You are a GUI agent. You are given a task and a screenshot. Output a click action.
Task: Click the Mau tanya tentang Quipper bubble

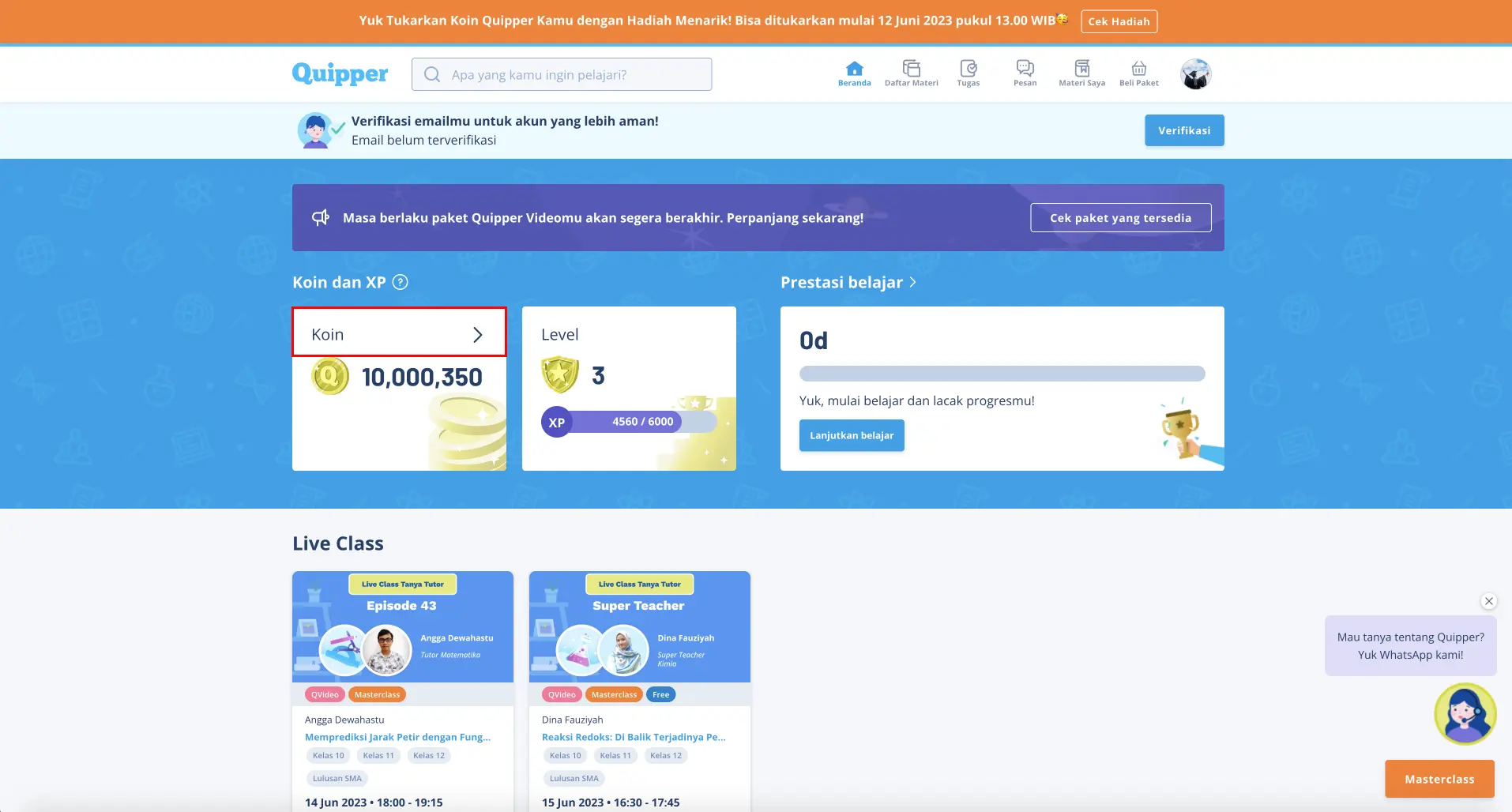coord(1411,646)
